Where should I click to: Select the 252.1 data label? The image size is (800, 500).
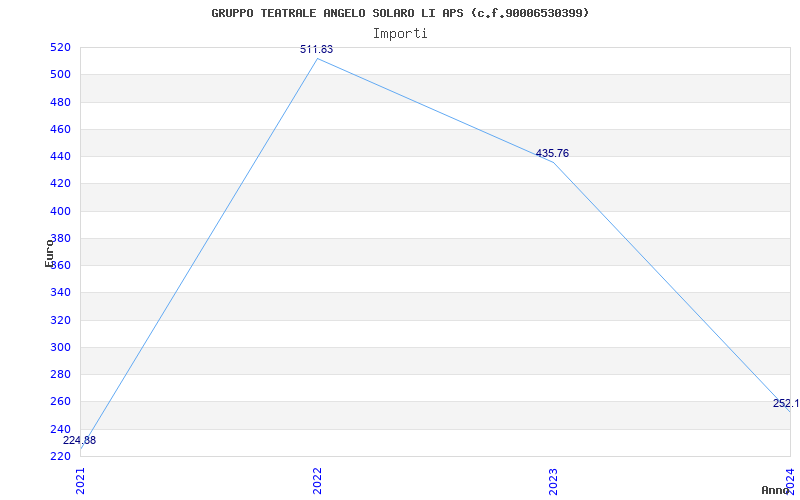(x=786, y=404)
